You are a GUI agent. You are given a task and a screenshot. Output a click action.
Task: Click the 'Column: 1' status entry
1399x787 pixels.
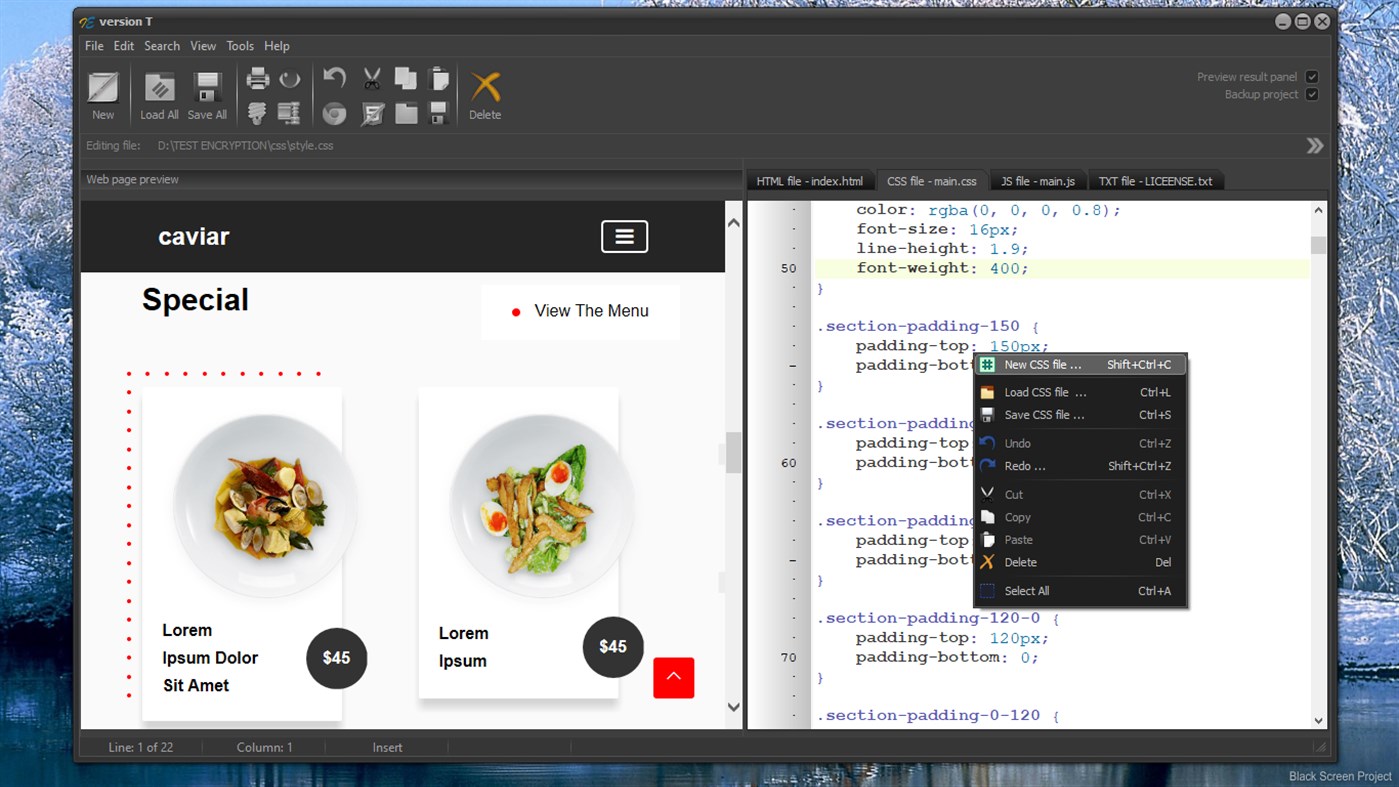(265, 748)
